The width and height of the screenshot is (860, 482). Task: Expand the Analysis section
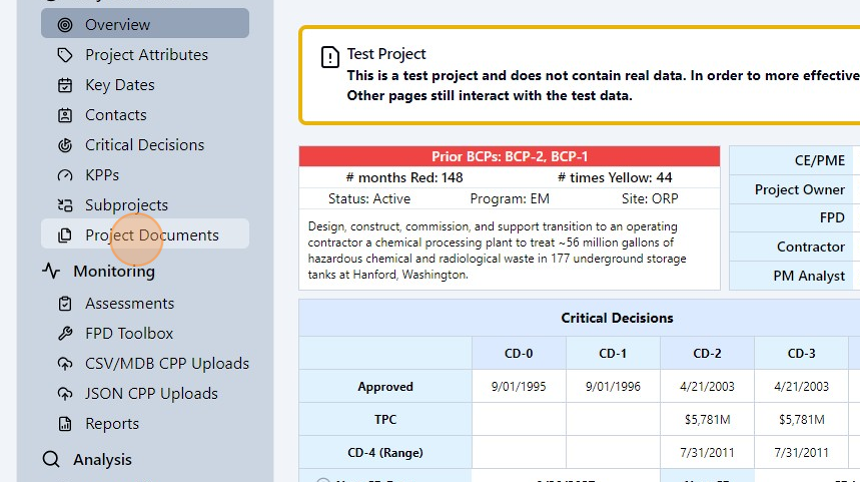[x=102, y=459]
